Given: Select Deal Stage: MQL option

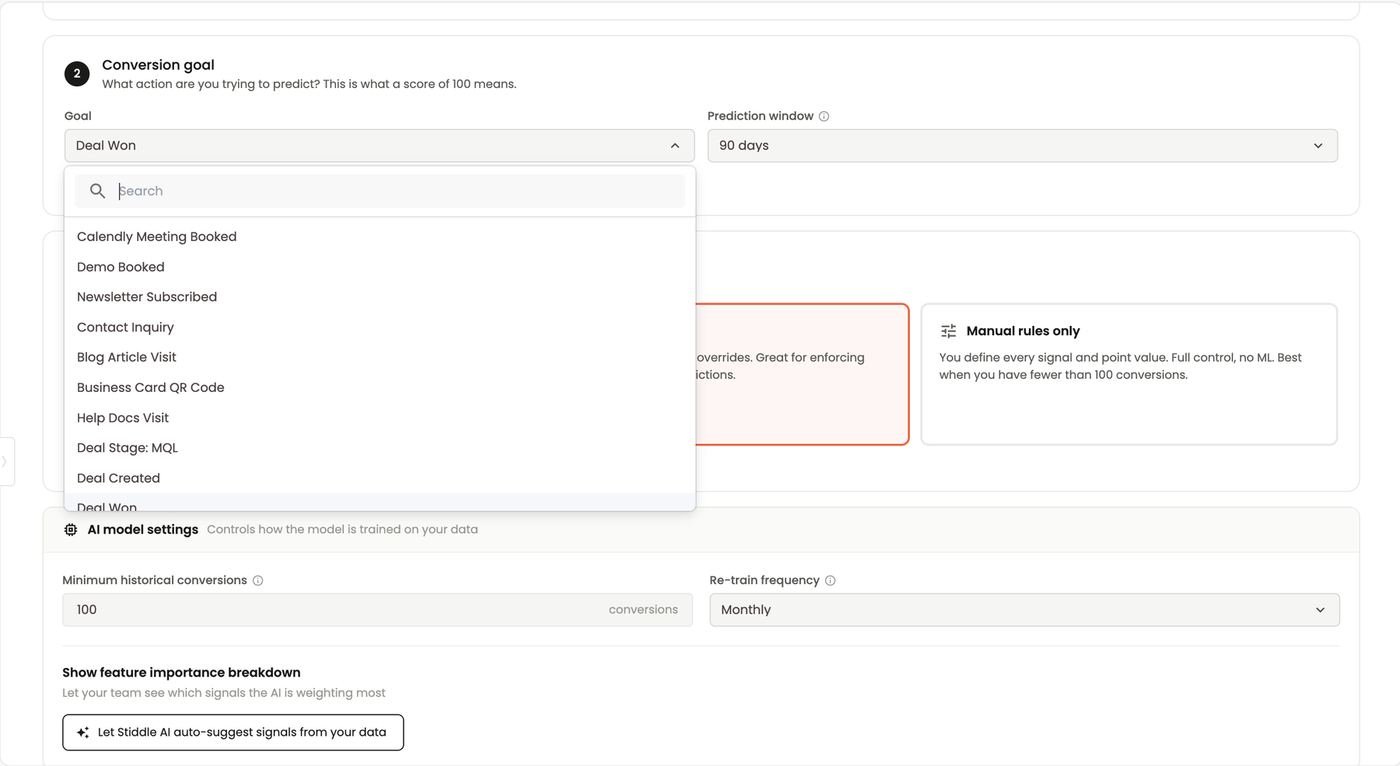Looking at the screenshot, I should [380, 448].
